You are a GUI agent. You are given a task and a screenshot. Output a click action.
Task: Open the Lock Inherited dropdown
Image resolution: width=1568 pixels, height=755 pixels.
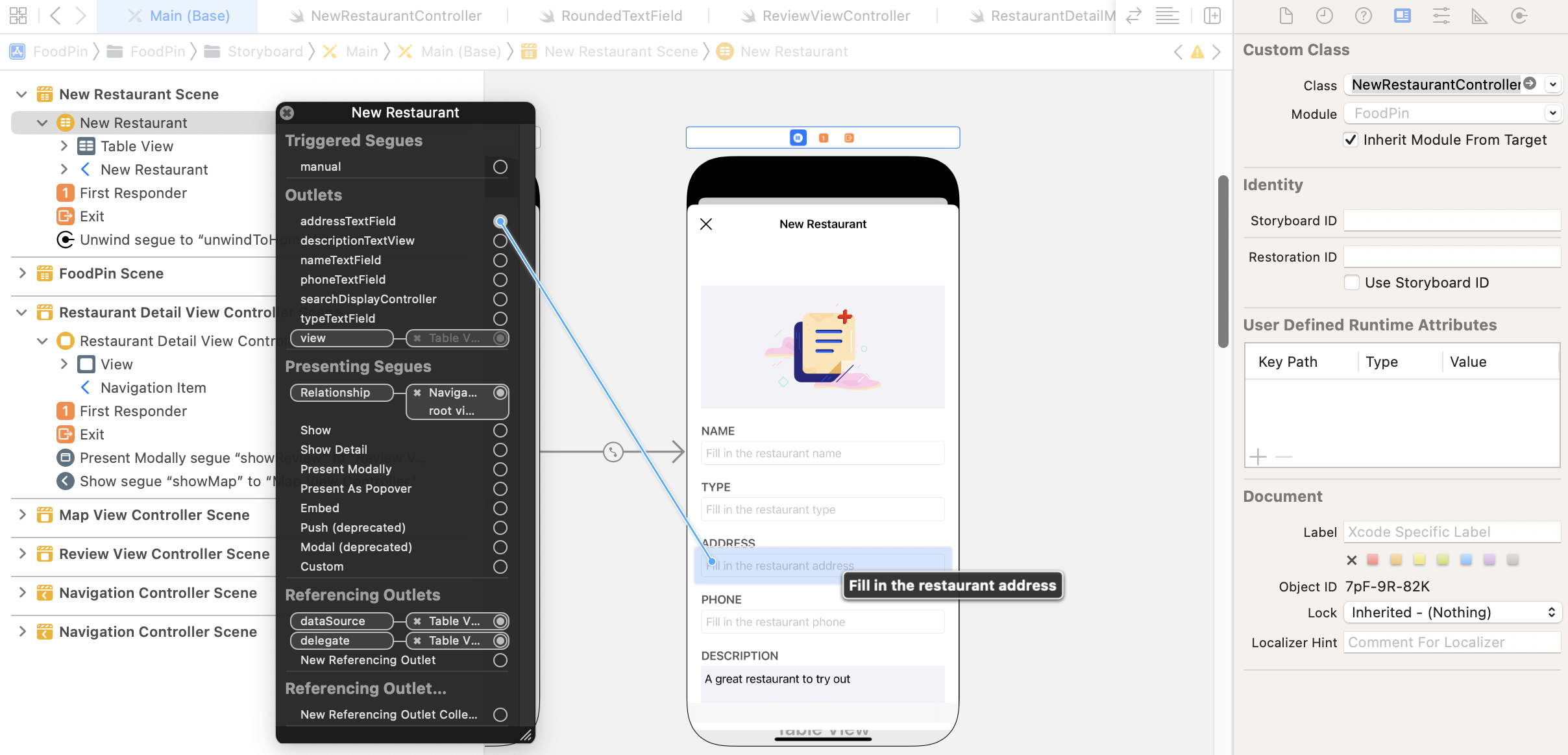(x=1452, y=612)
